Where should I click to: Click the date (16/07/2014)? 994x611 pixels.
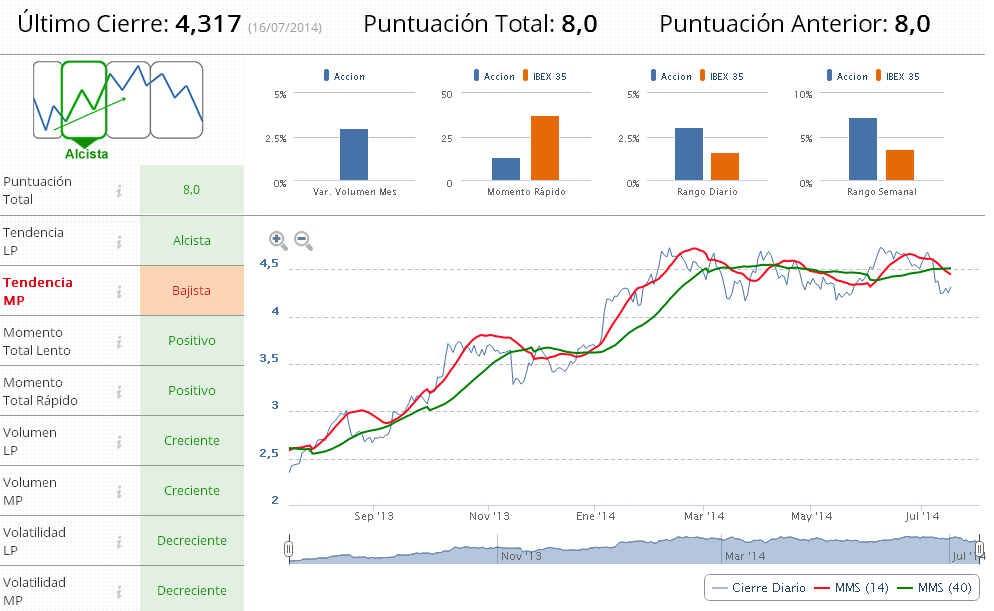tap(285, 28)
